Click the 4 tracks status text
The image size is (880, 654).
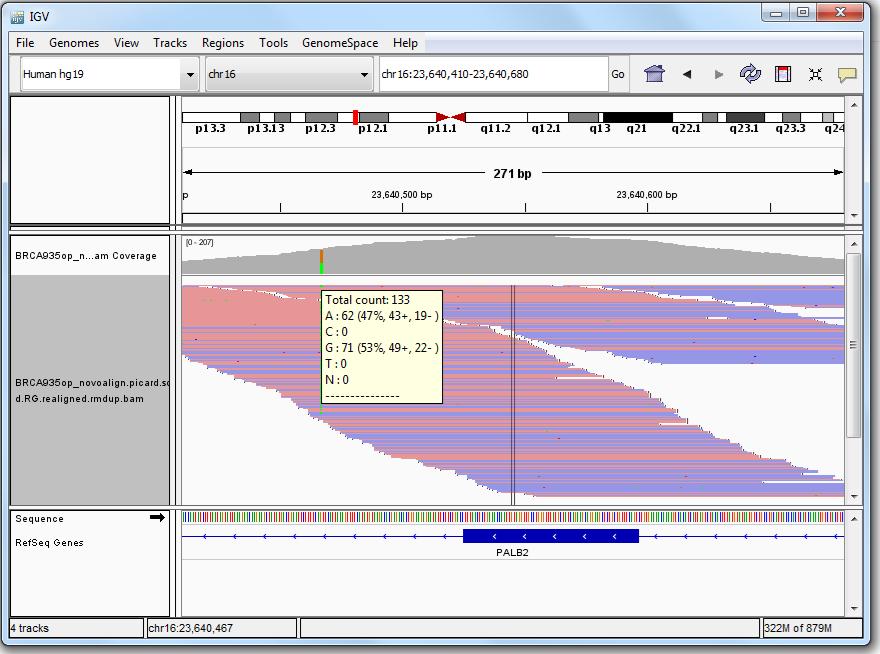pos(30,628)
